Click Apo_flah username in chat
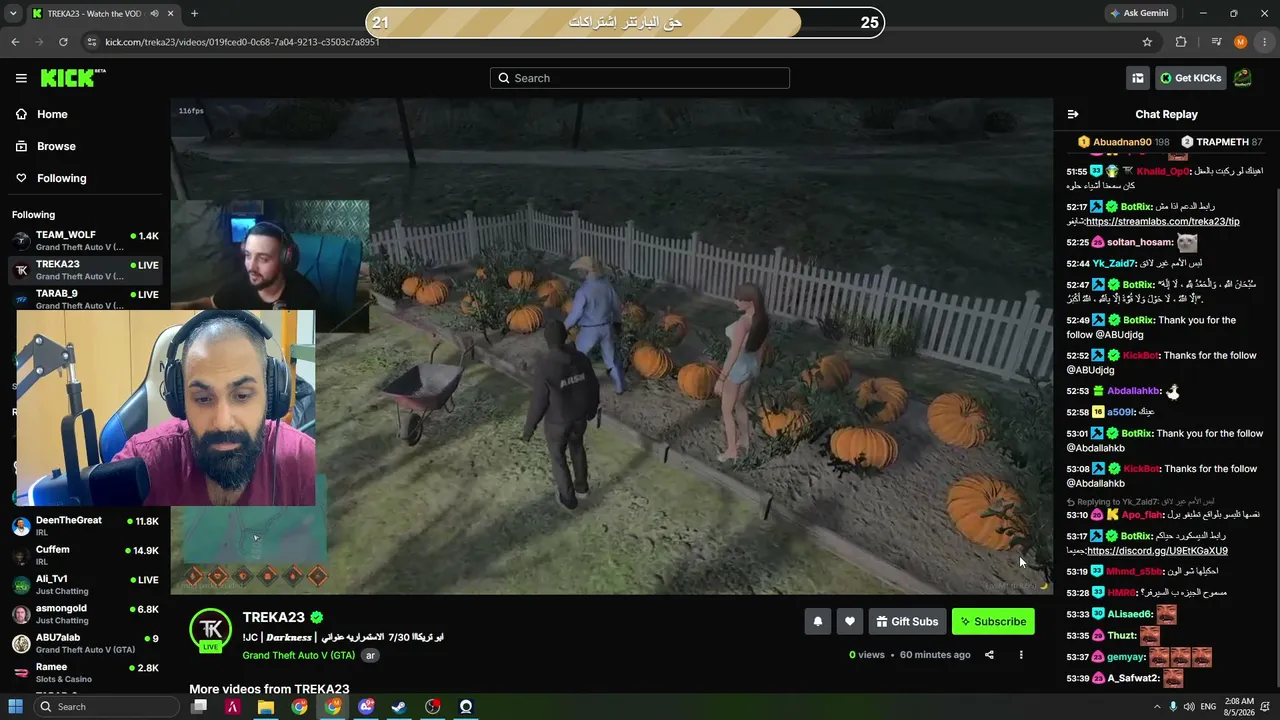The height and width of the screenshot is (720, 1280). coord(1142,515)
